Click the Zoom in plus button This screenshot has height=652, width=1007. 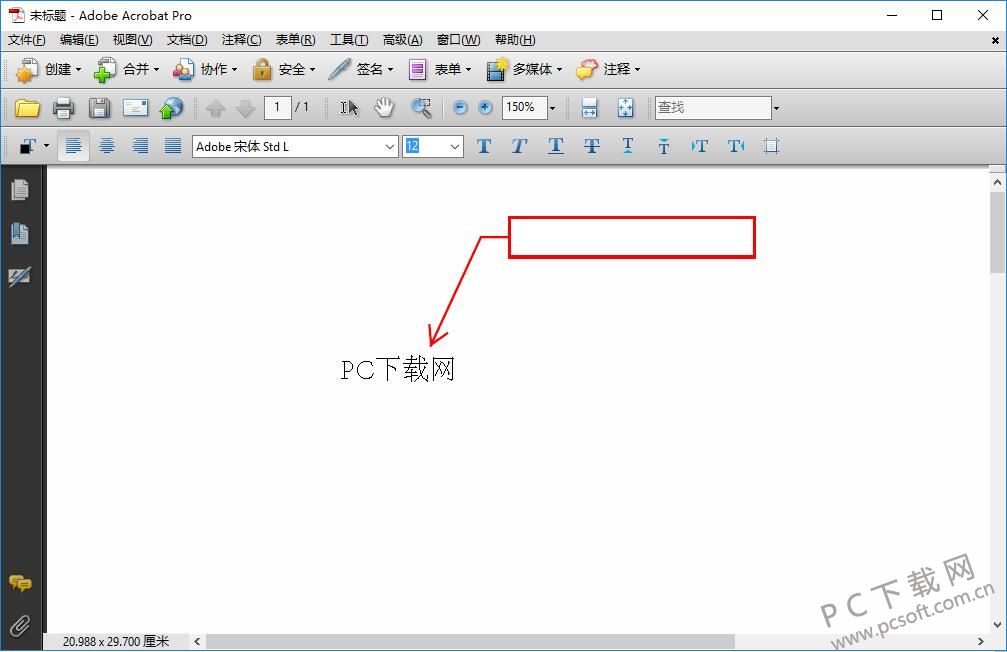pos(485,107)
